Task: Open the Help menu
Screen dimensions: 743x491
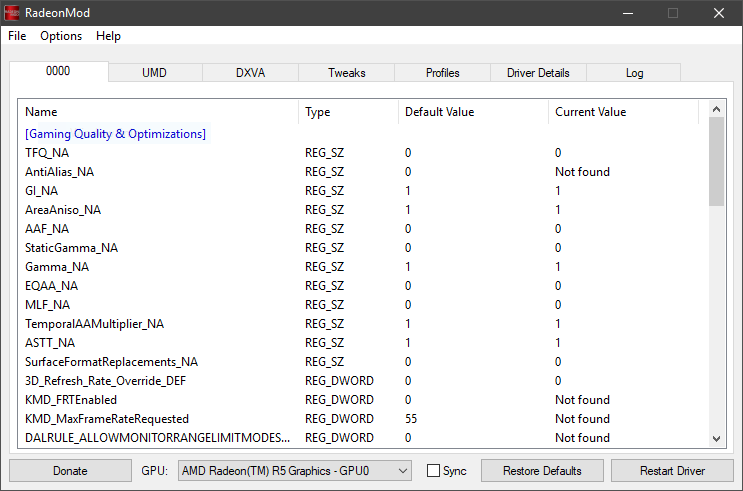Action: coord(108,36)
